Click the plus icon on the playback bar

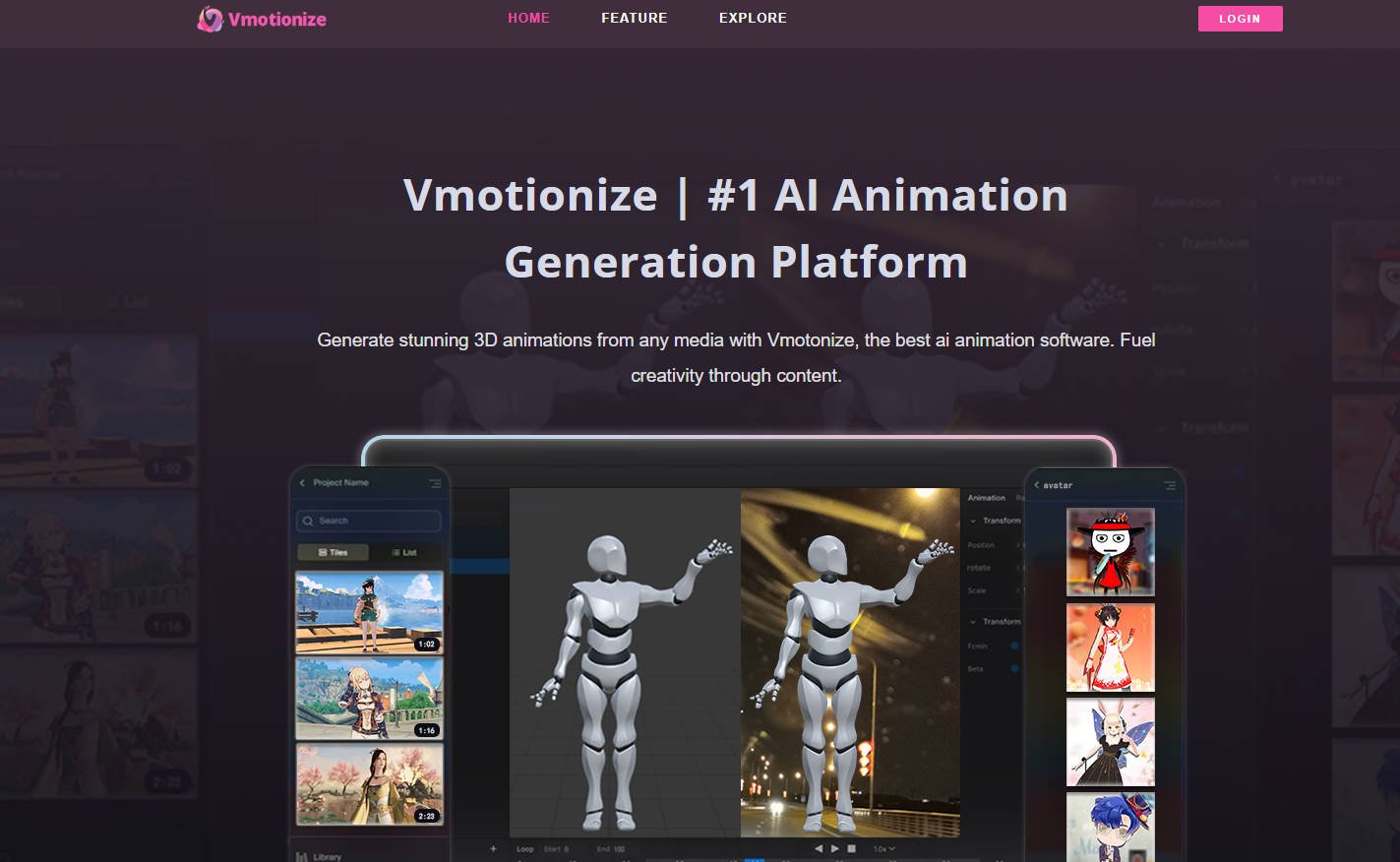click(x=493, y=848)
